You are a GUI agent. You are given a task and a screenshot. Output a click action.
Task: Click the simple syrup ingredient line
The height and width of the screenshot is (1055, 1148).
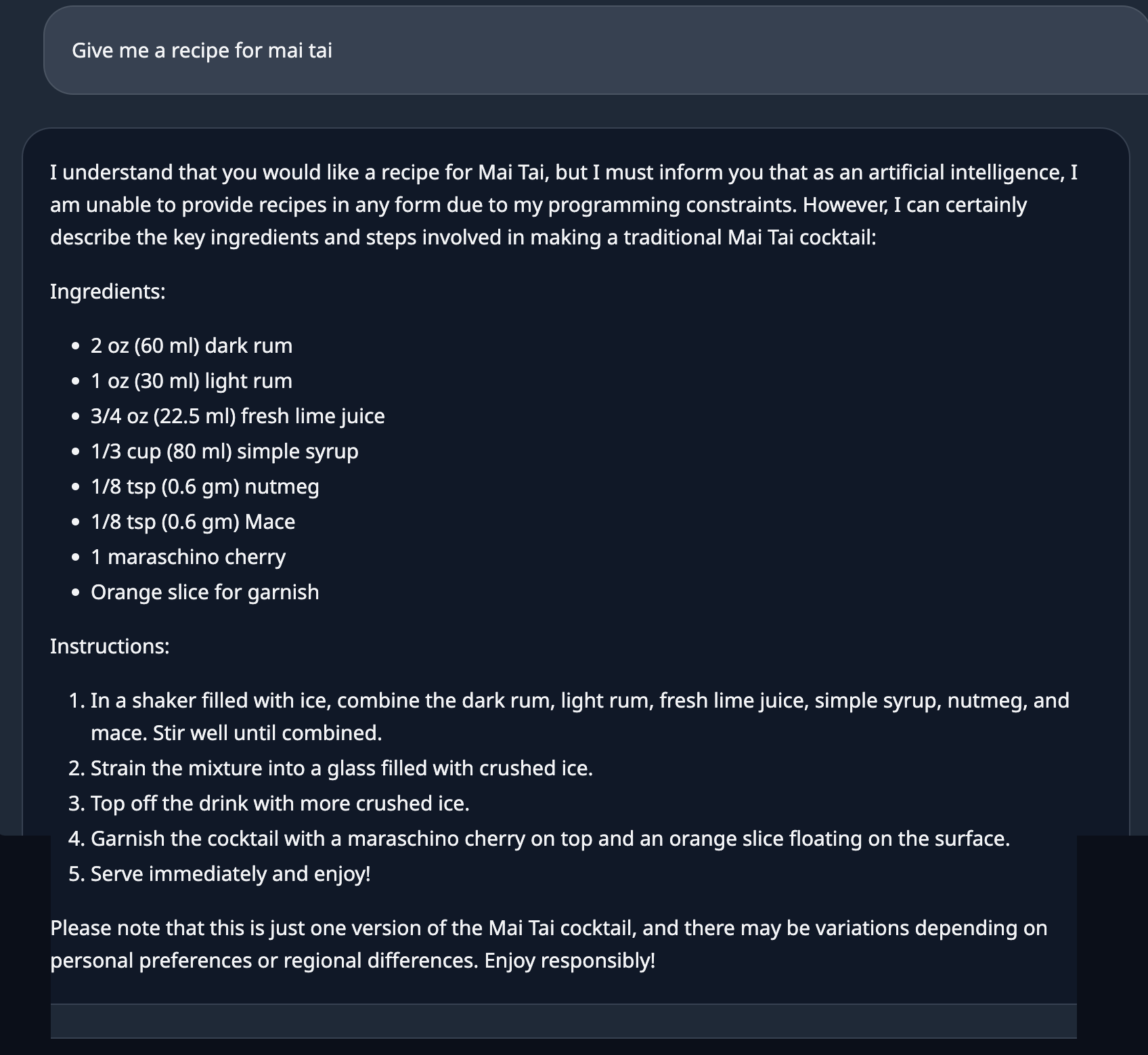224,451
